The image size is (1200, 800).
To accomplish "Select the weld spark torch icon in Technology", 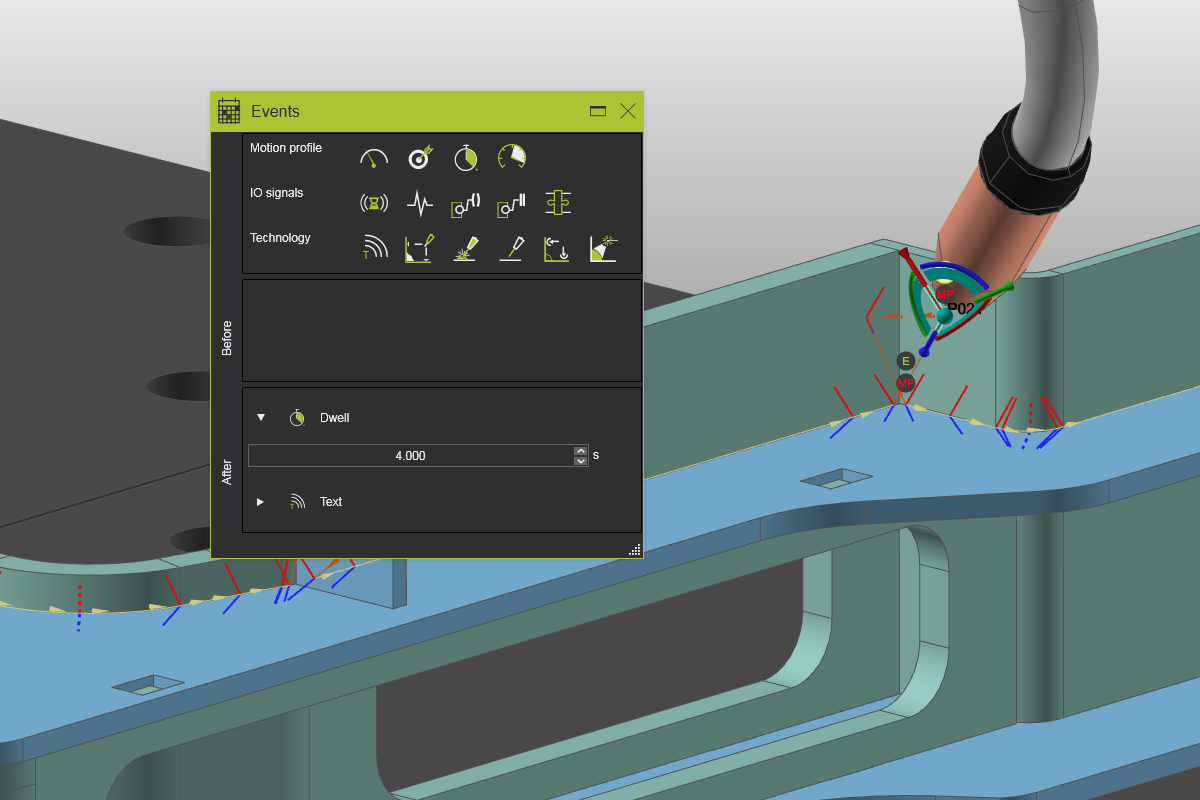I will click(x=465, y=249).
